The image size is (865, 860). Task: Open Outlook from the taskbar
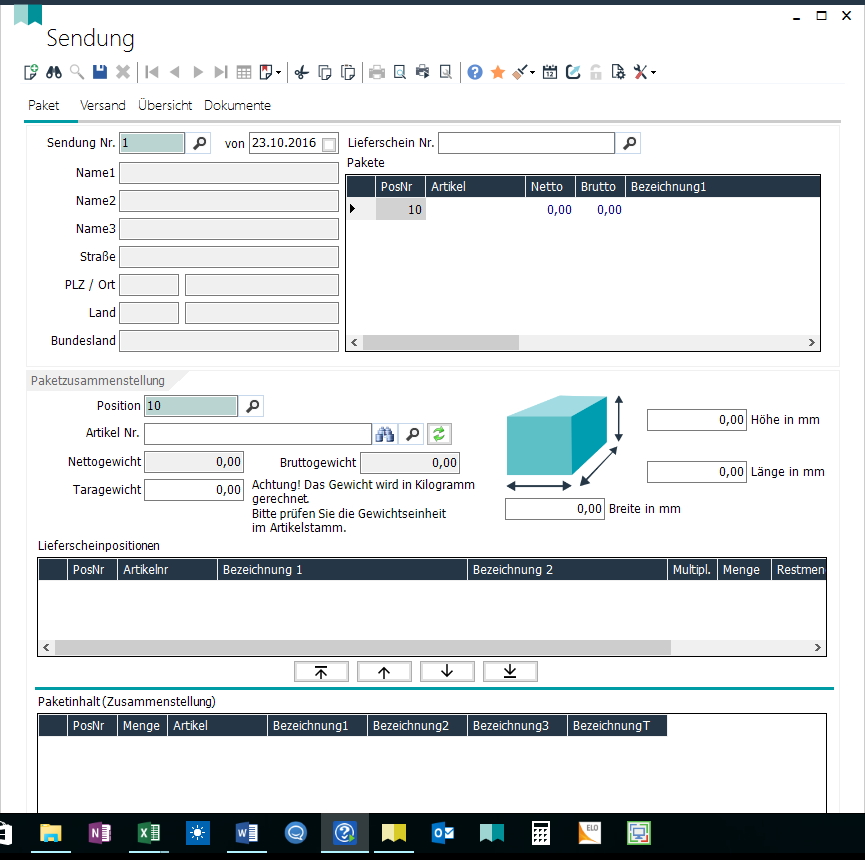[x=443, y=833]
